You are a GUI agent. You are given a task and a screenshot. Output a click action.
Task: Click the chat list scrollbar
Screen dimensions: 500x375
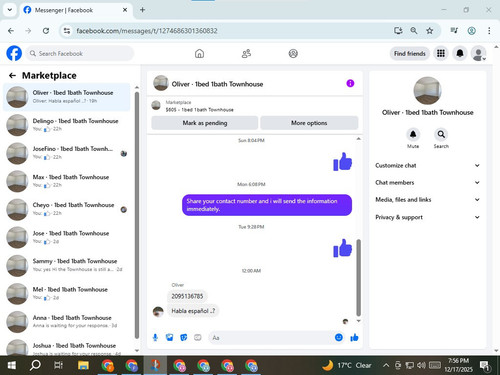coord(137,215)
